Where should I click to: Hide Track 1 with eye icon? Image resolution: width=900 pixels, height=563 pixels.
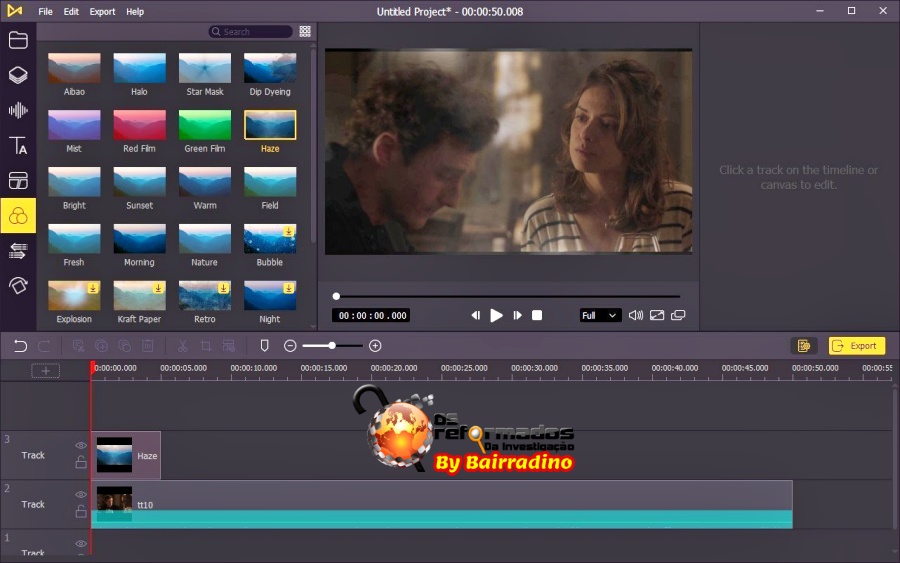[81, 543]
